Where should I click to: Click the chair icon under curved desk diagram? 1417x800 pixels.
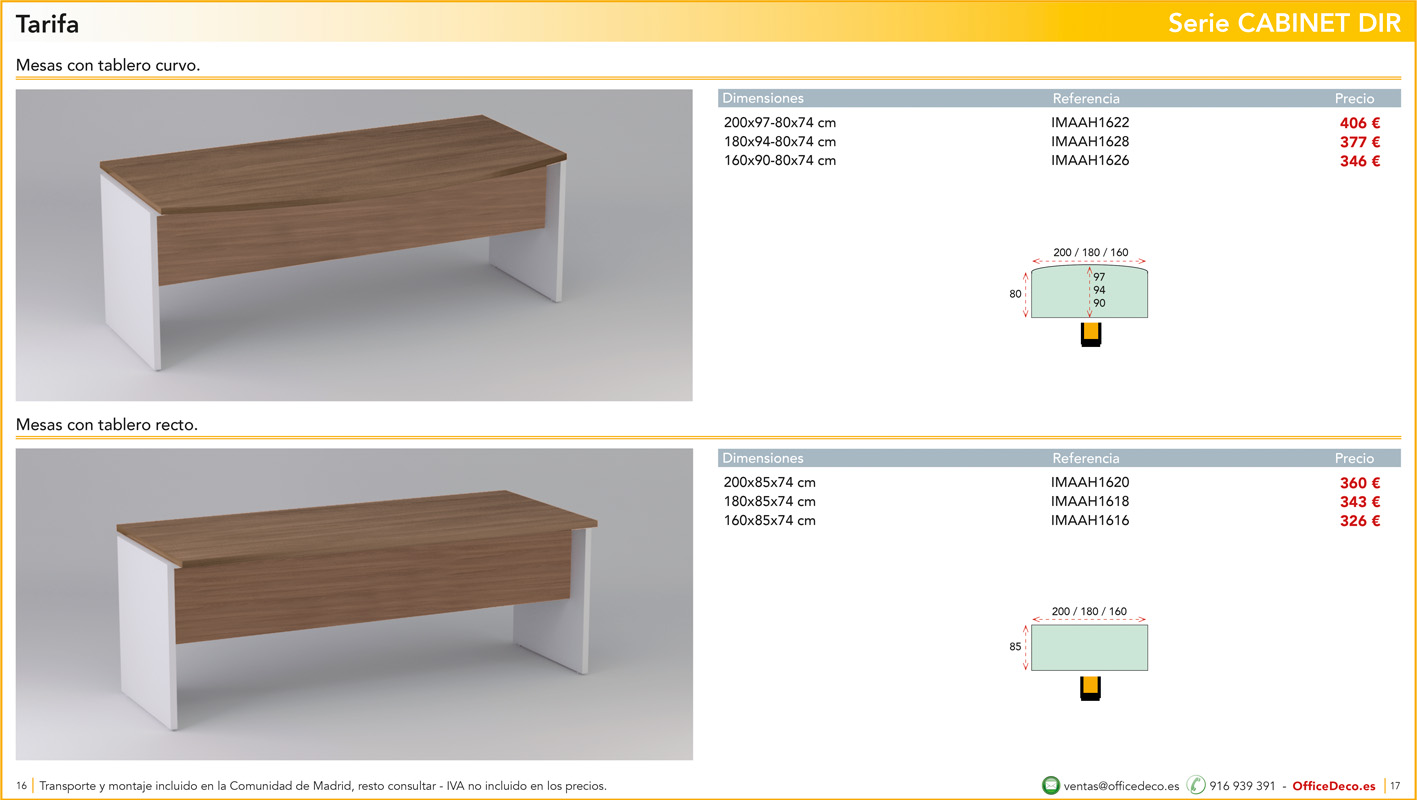pos(1090,334)
